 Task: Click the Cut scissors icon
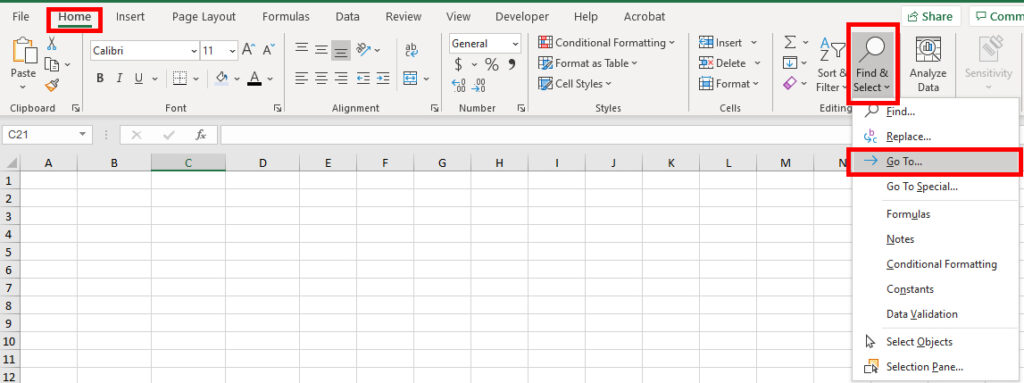pyautogui.click(x=52, y=43)
